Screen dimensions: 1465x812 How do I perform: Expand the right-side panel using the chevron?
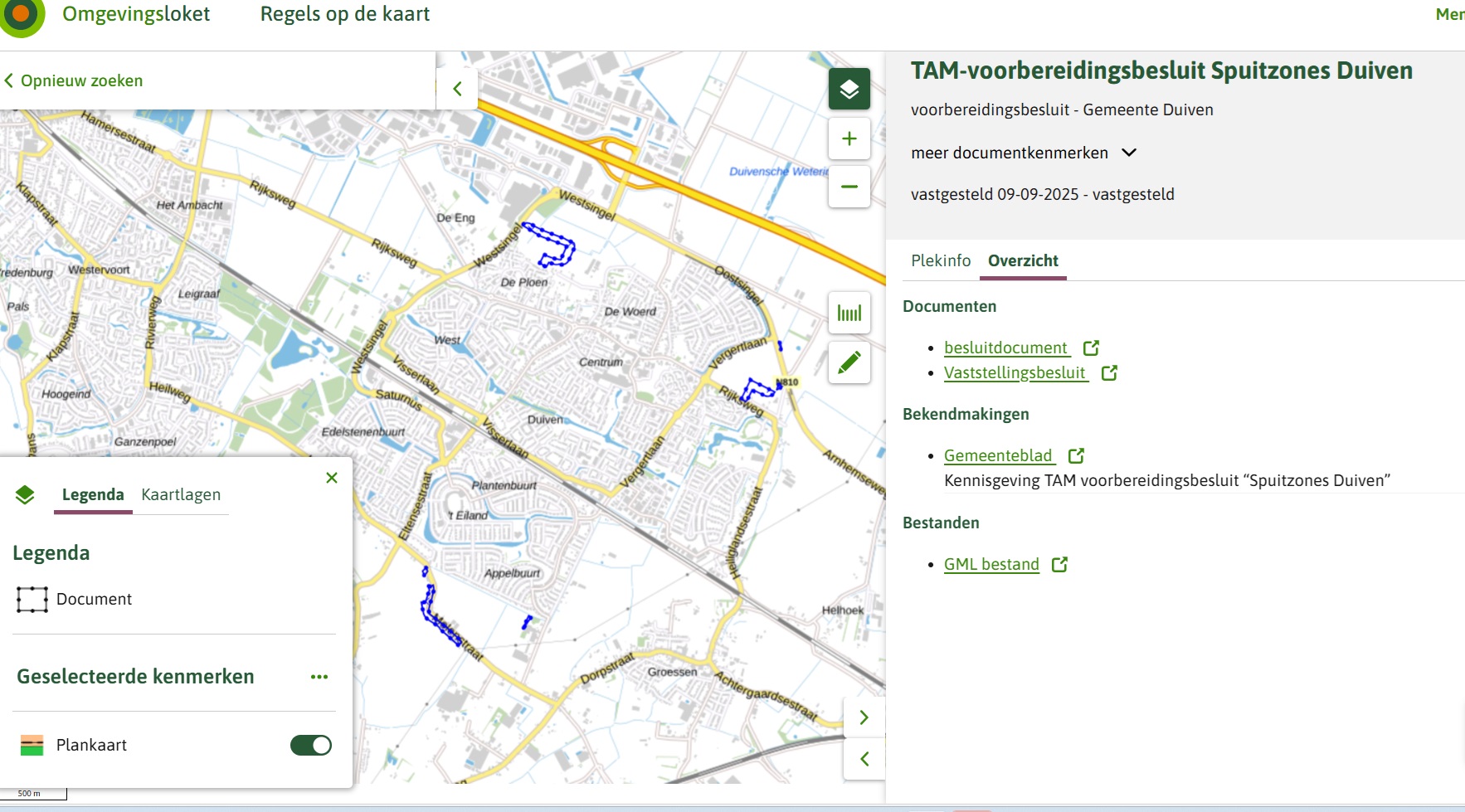tap(864, 717)
